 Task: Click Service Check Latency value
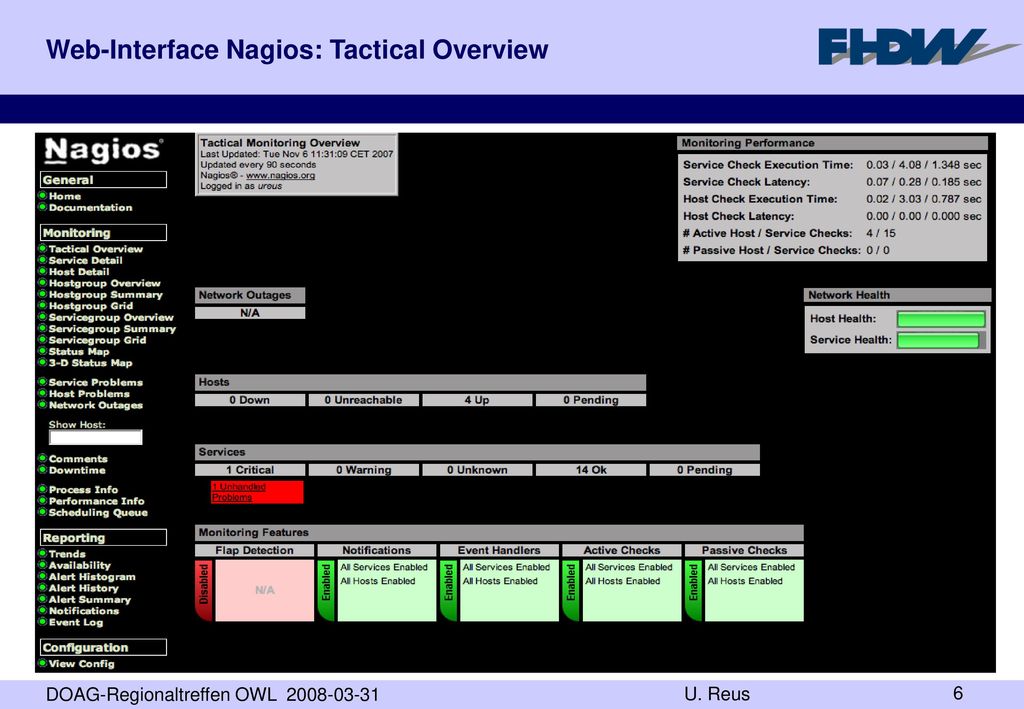(x=923, y=182)
